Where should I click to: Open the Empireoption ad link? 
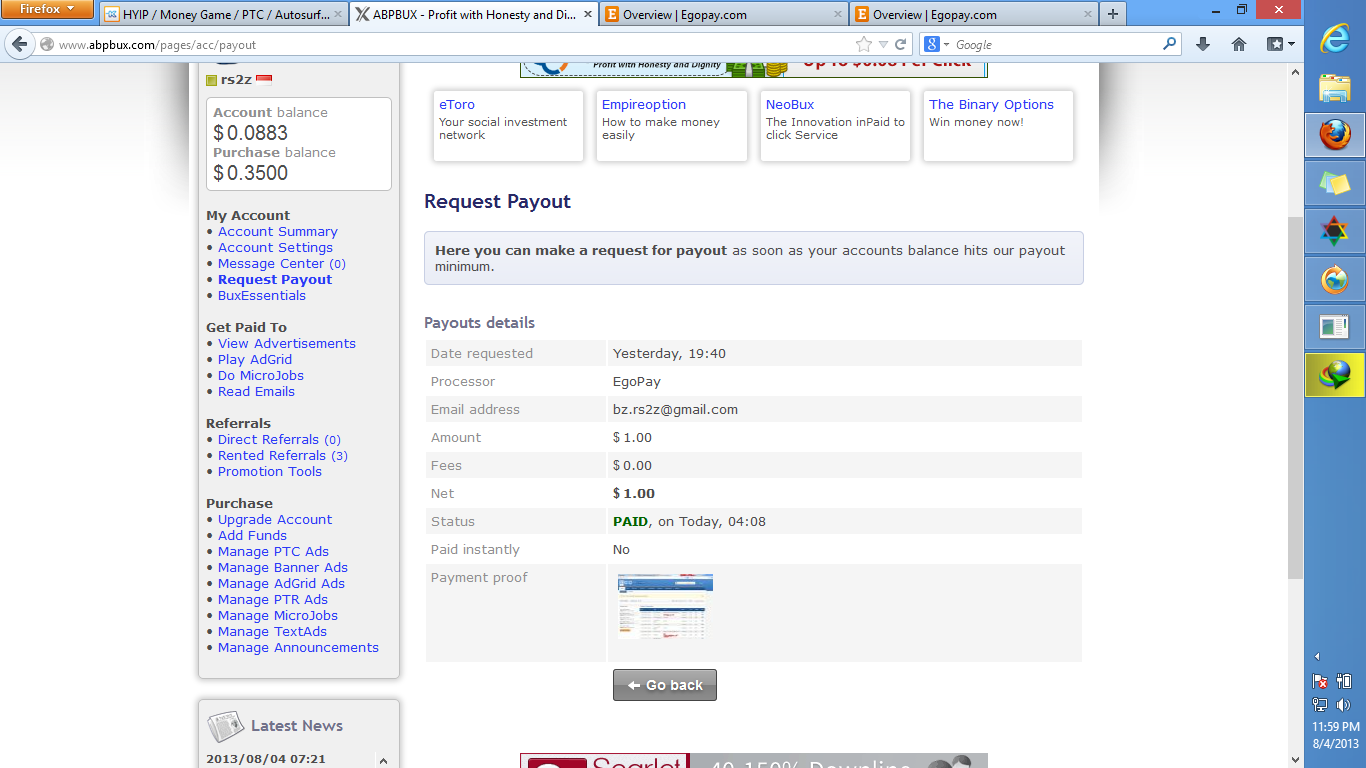tap(644, 104)
